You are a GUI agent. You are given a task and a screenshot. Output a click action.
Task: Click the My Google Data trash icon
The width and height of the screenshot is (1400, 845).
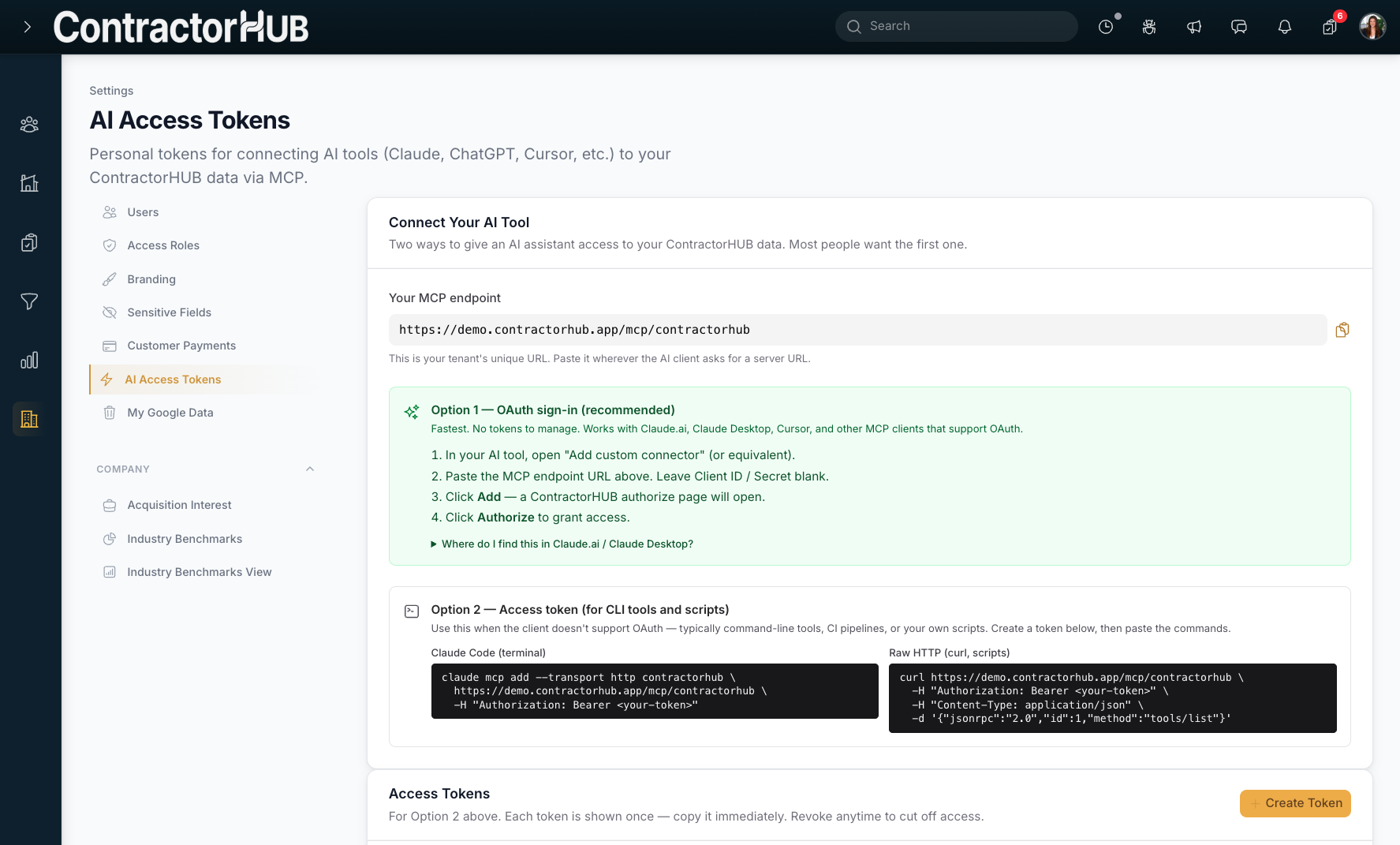click(110, 413)
